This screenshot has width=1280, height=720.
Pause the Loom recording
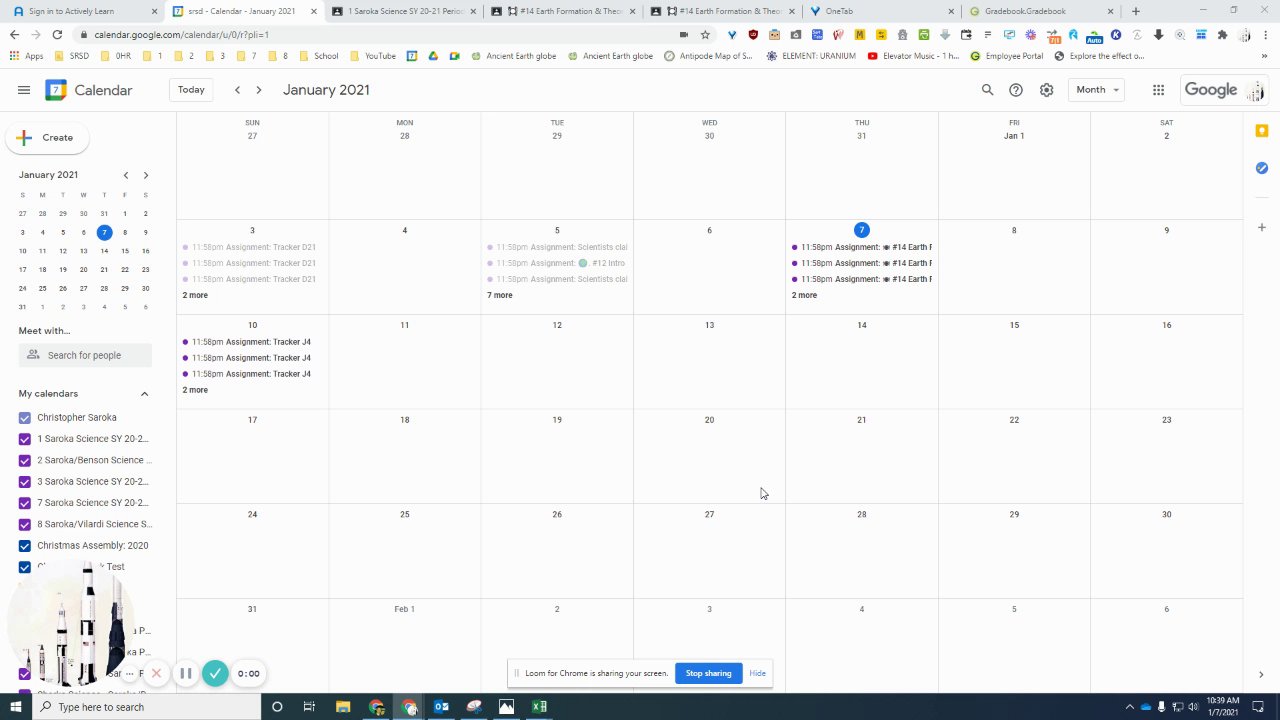click(x=185, y=673)
